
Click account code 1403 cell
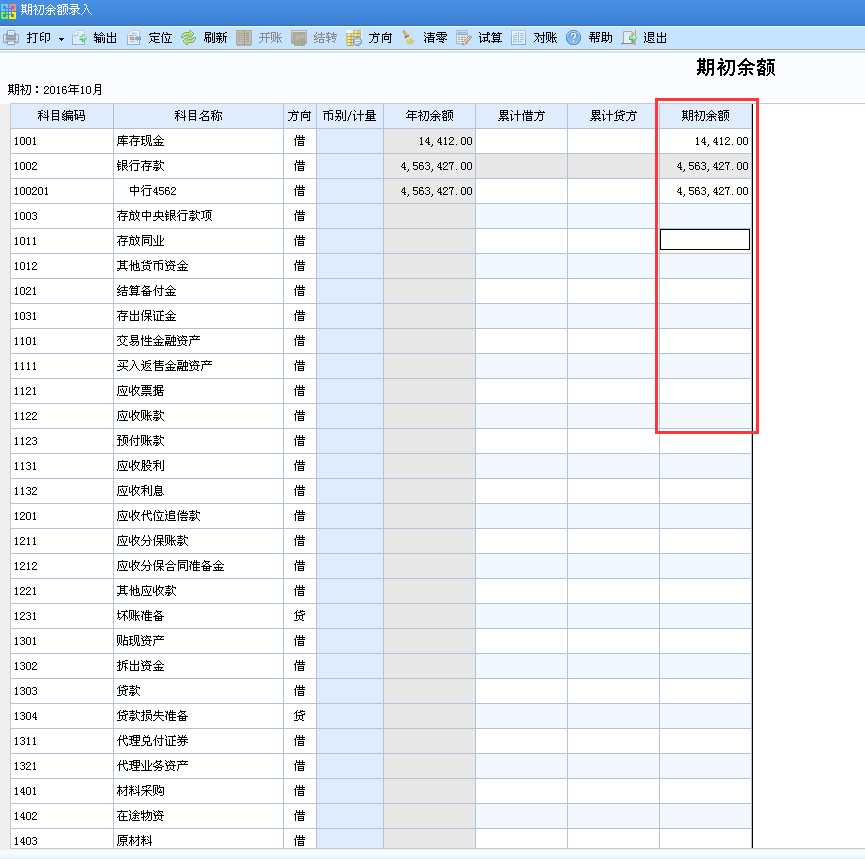[x=62, y=840]
